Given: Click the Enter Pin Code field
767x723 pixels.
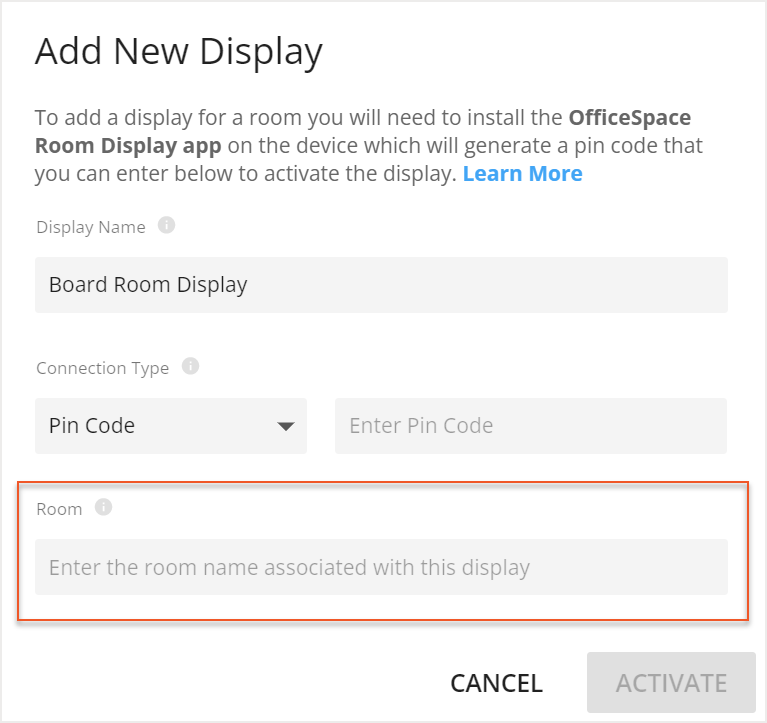Looking at the screenshot, I should coord(530,426).
